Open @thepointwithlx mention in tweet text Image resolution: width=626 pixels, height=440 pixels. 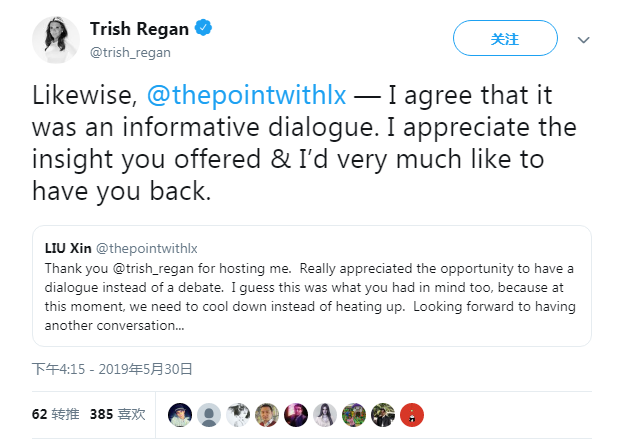pyautogui.click(x=246, y=95)
